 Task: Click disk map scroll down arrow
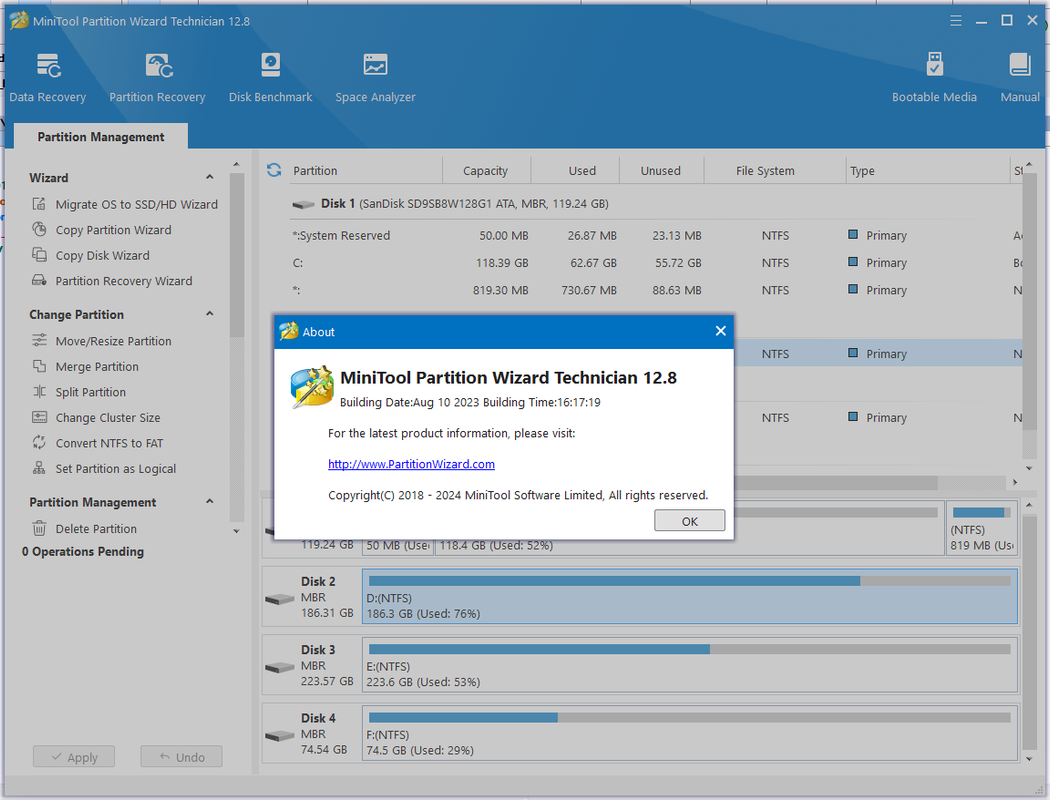coord(1029,759)
